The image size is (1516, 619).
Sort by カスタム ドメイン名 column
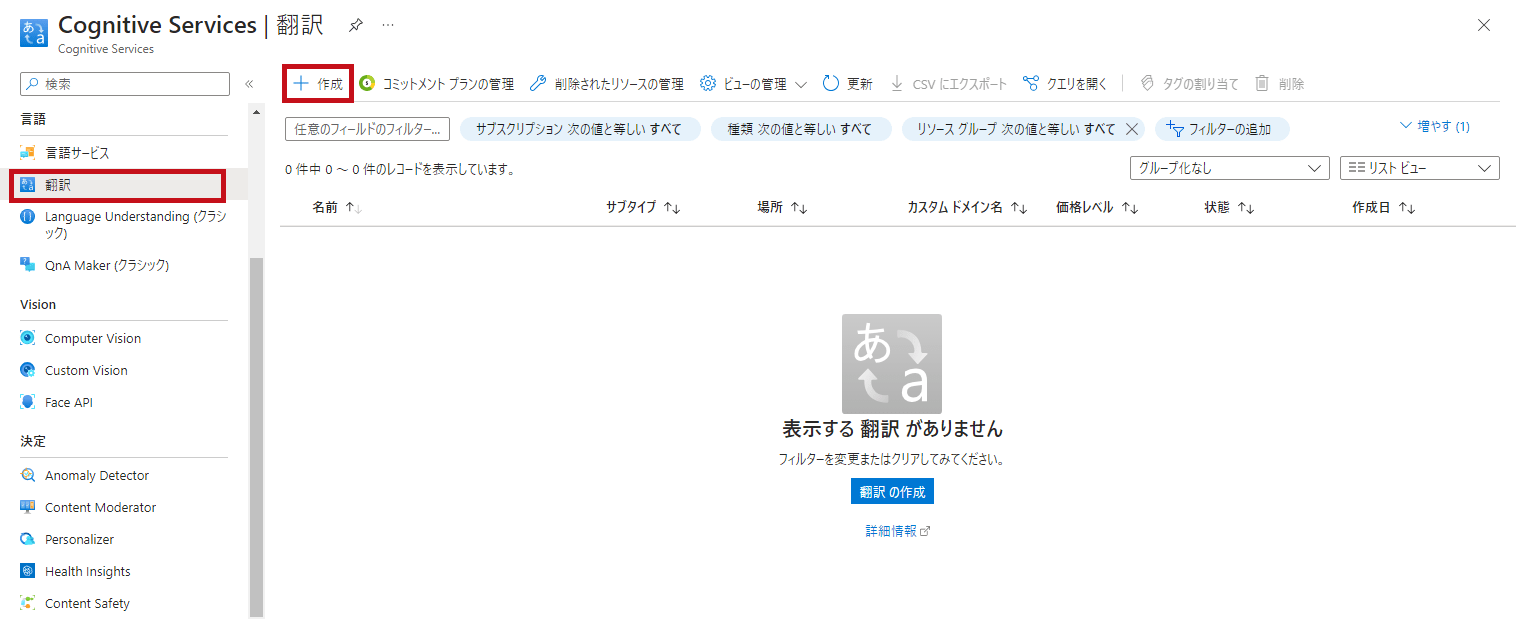[967, 207]
